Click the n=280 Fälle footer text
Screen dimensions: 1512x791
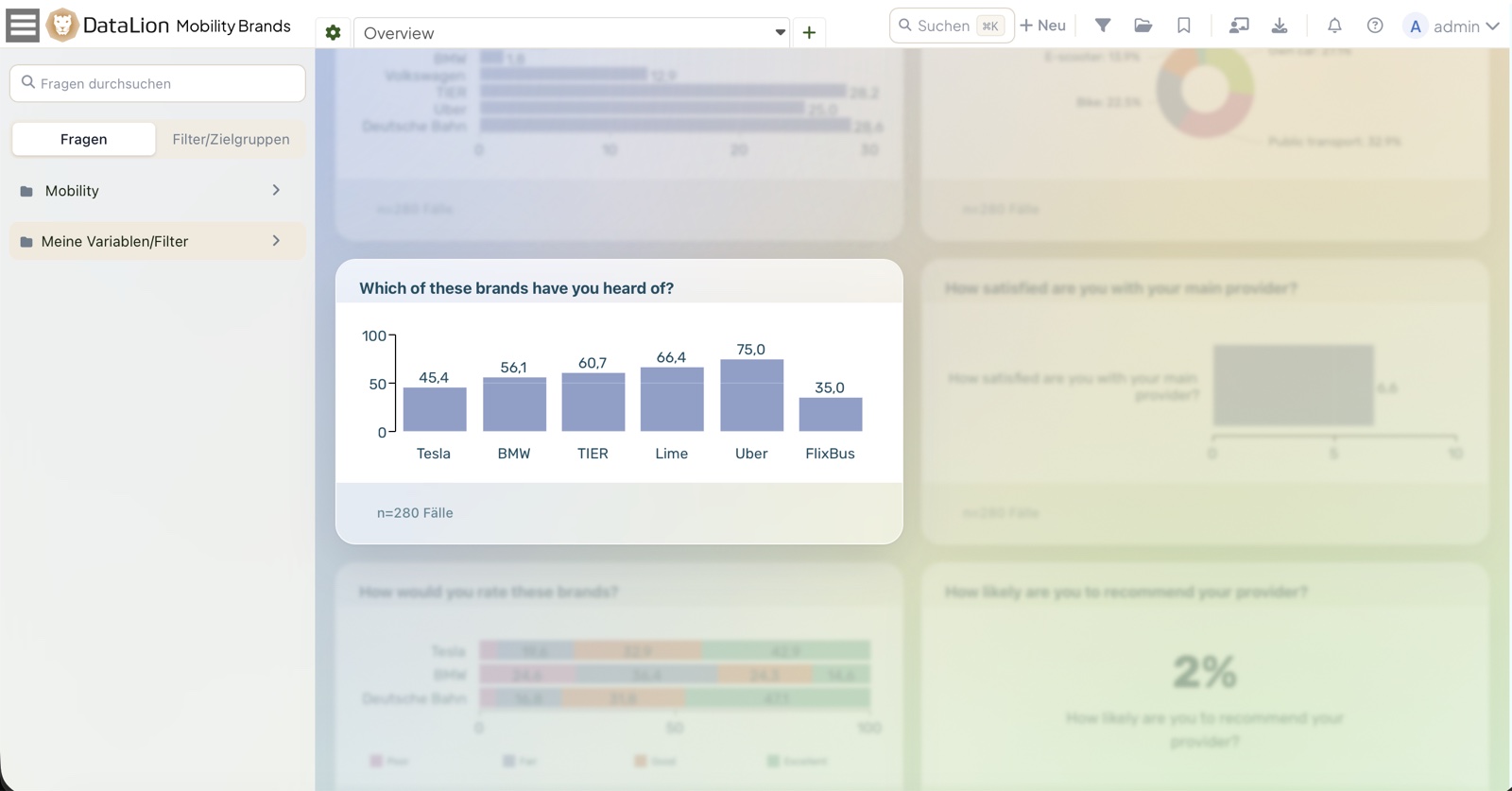(415, 513)
